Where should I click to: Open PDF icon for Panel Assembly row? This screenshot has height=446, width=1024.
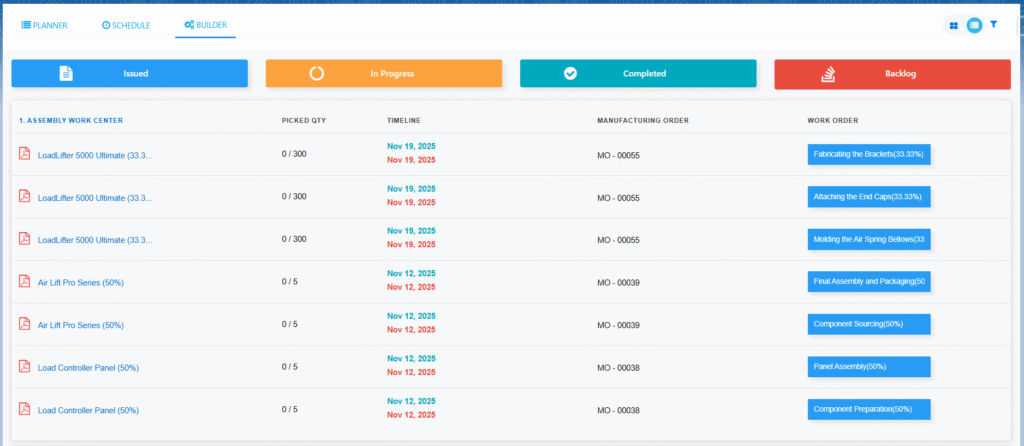(x=25, y=367)
